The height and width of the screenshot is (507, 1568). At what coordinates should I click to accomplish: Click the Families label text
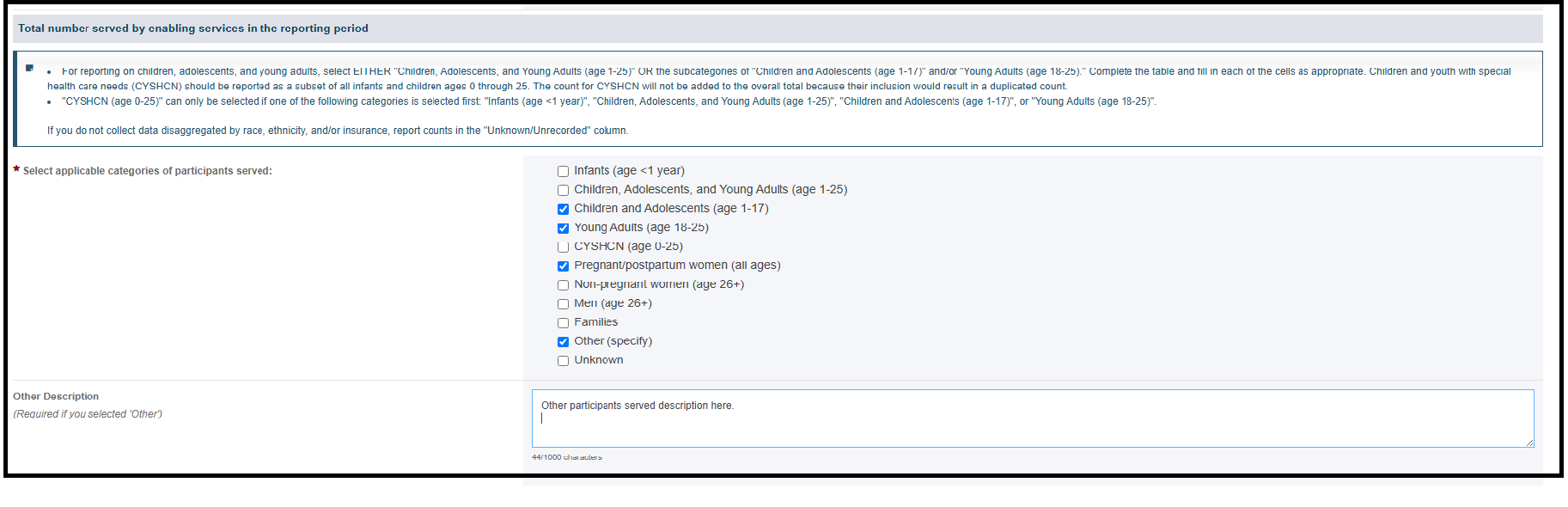[x=595, y=322]
